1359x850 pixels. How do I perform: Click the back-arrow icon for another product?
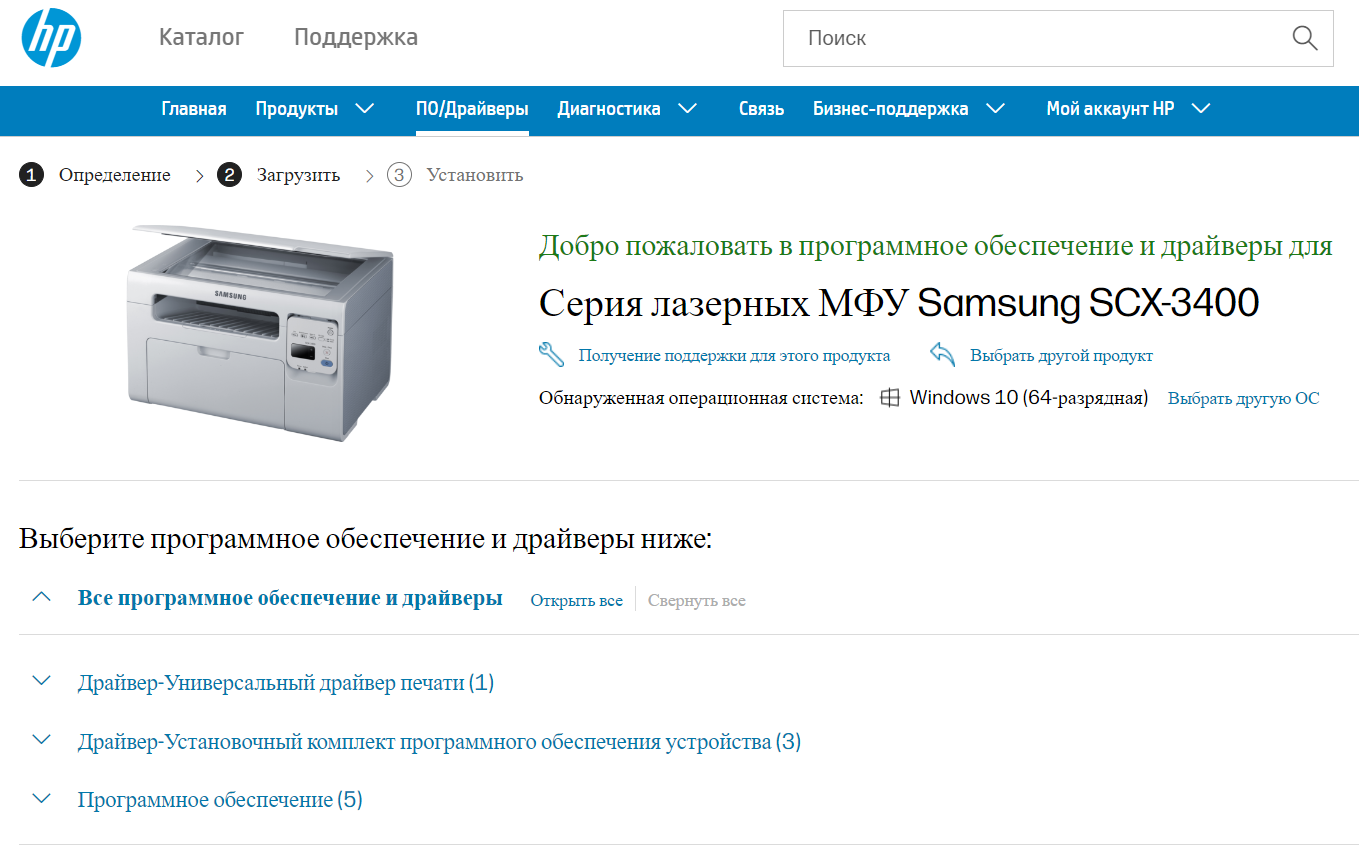[x=942, y=354]
